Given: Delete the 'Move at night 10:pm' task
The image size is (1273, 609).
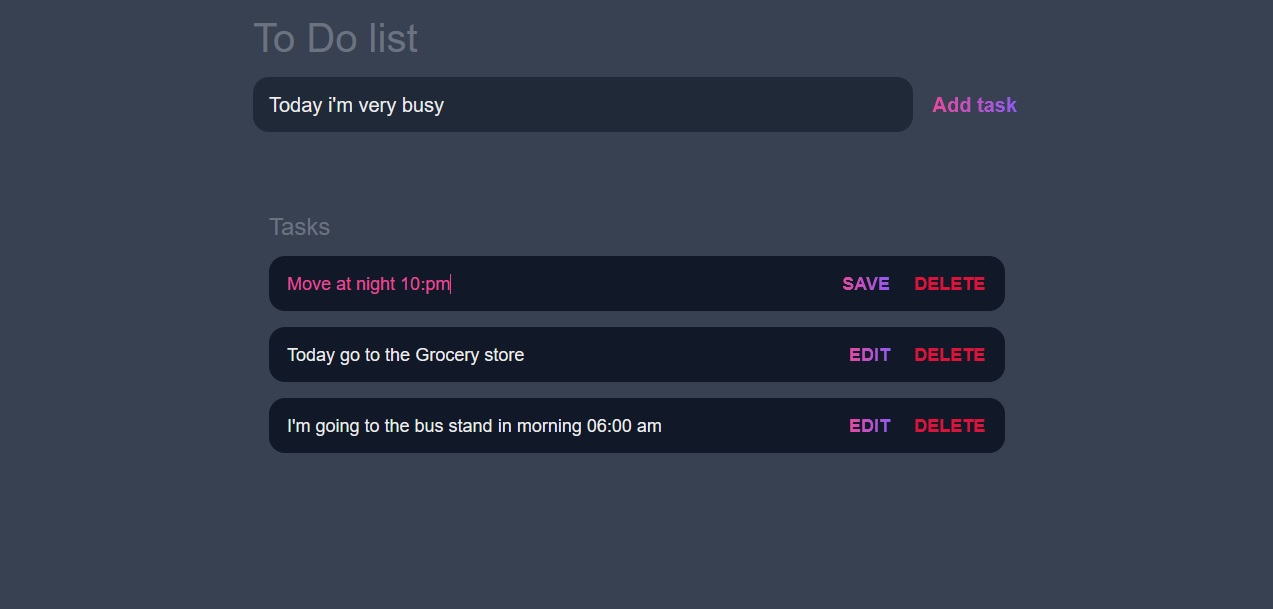Looking at the screenshot, I should point(949,284).
